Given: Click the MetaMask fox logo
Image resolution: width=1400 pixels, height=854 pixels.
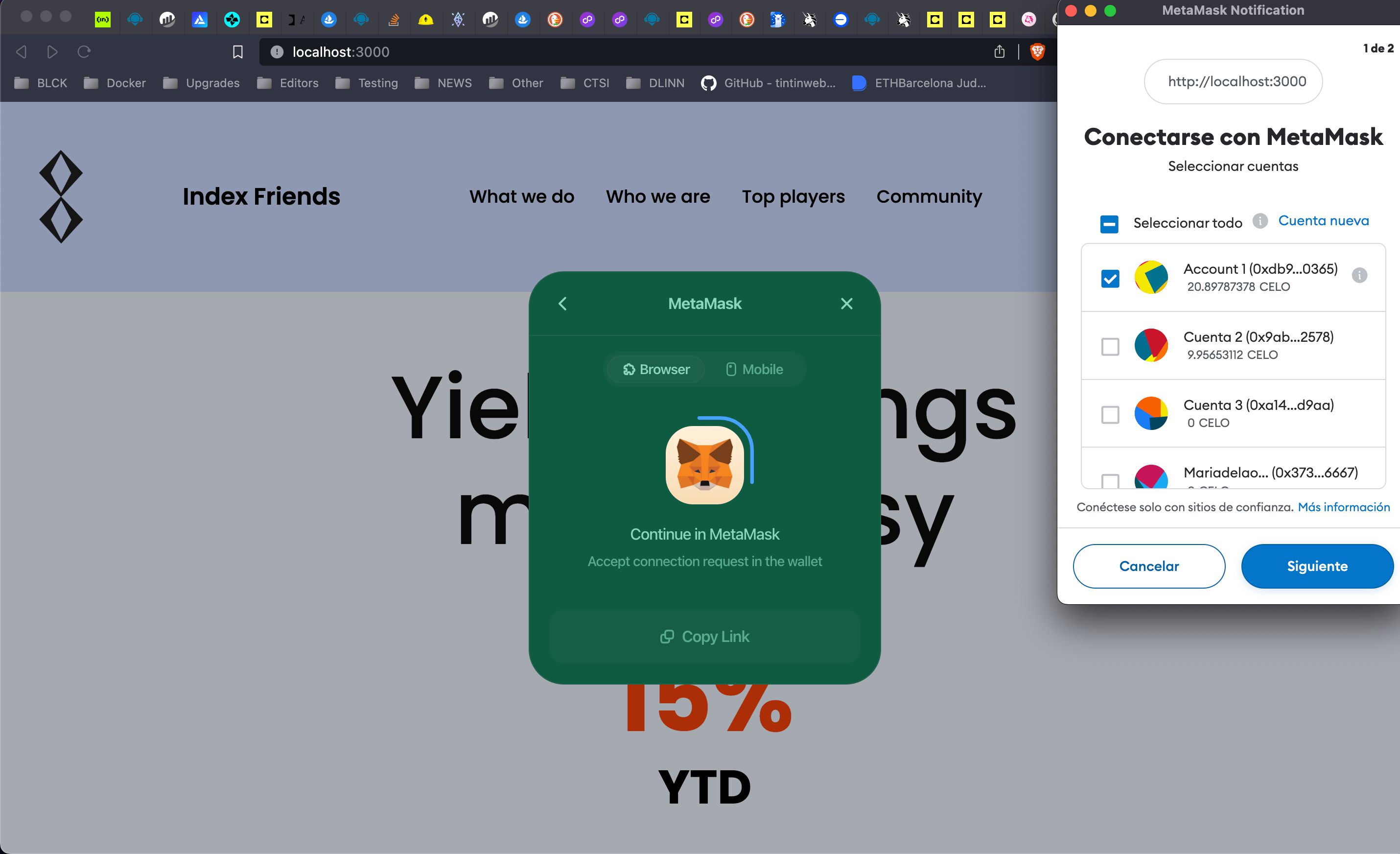Looking at the screenshot, I should tap(705, 465).
